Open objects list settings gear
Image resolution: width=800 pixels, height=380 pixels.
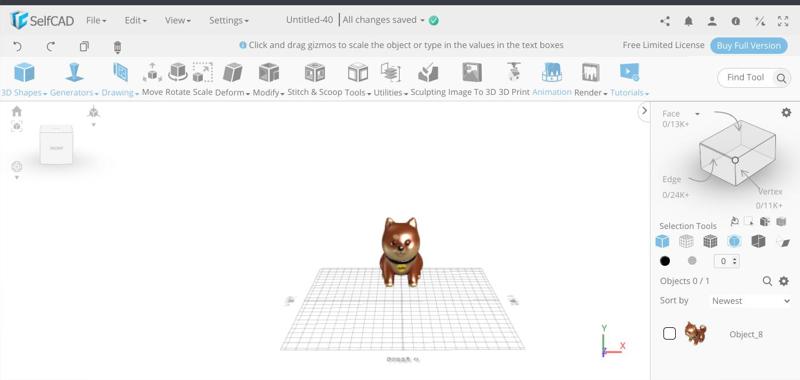(784, 281)
